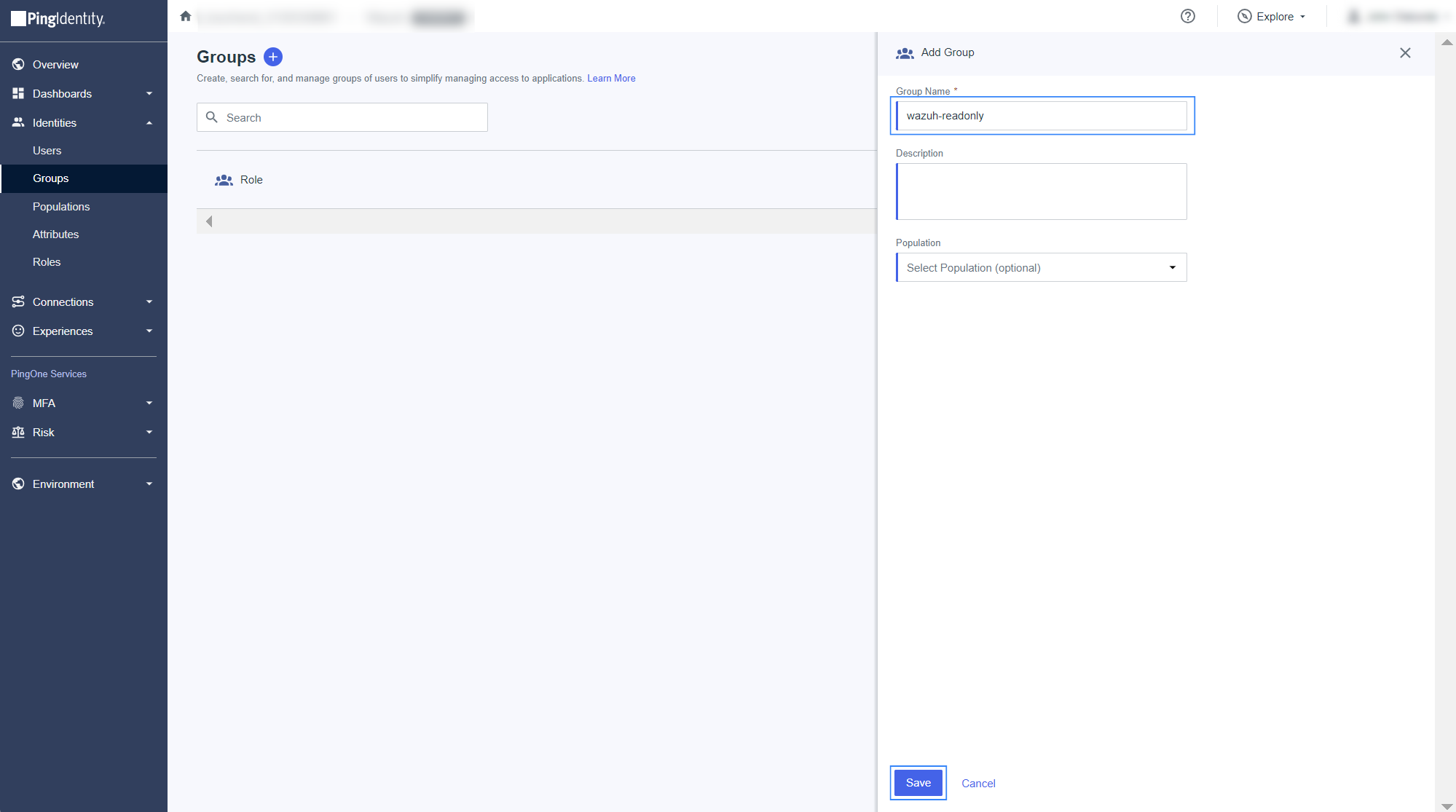
Task: Expand the Dashboards menu
Action: pos(149,93)
